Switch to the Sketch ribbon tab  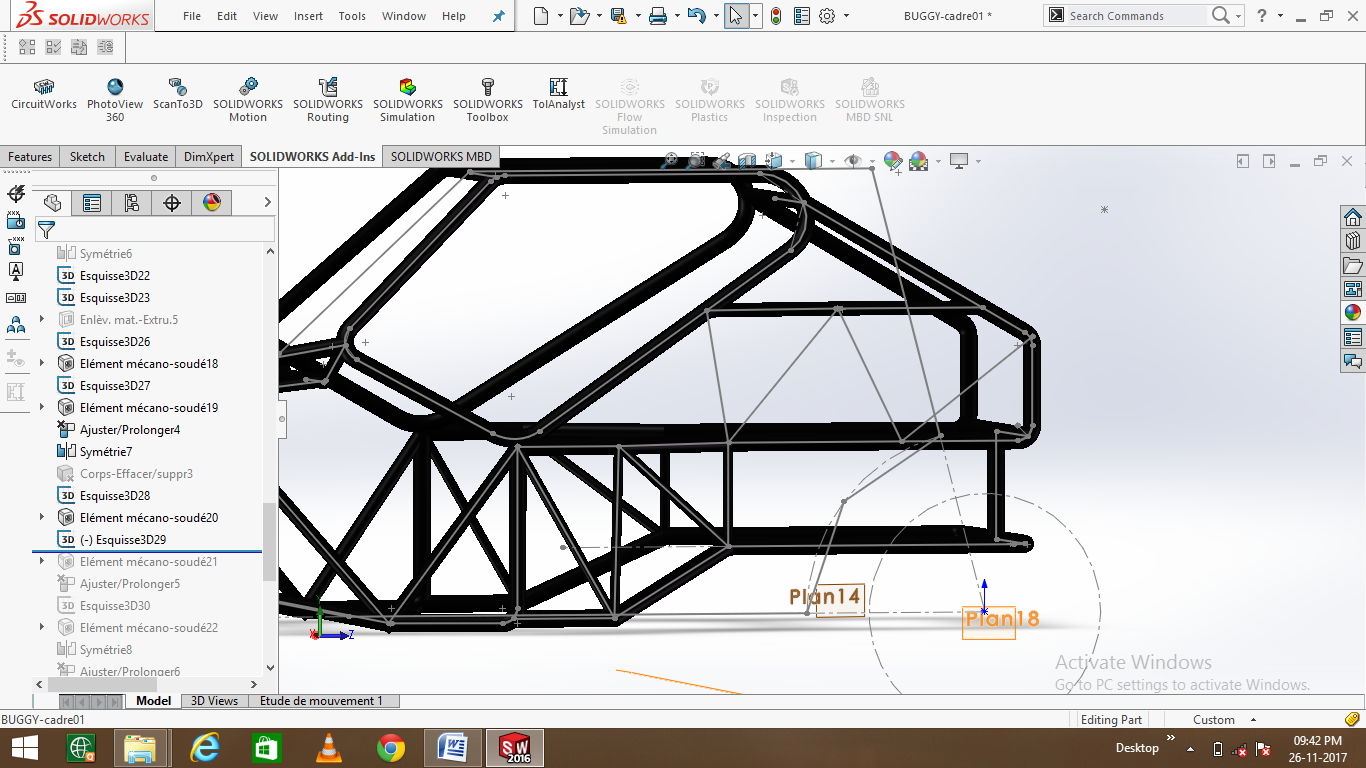click(86, 156)
